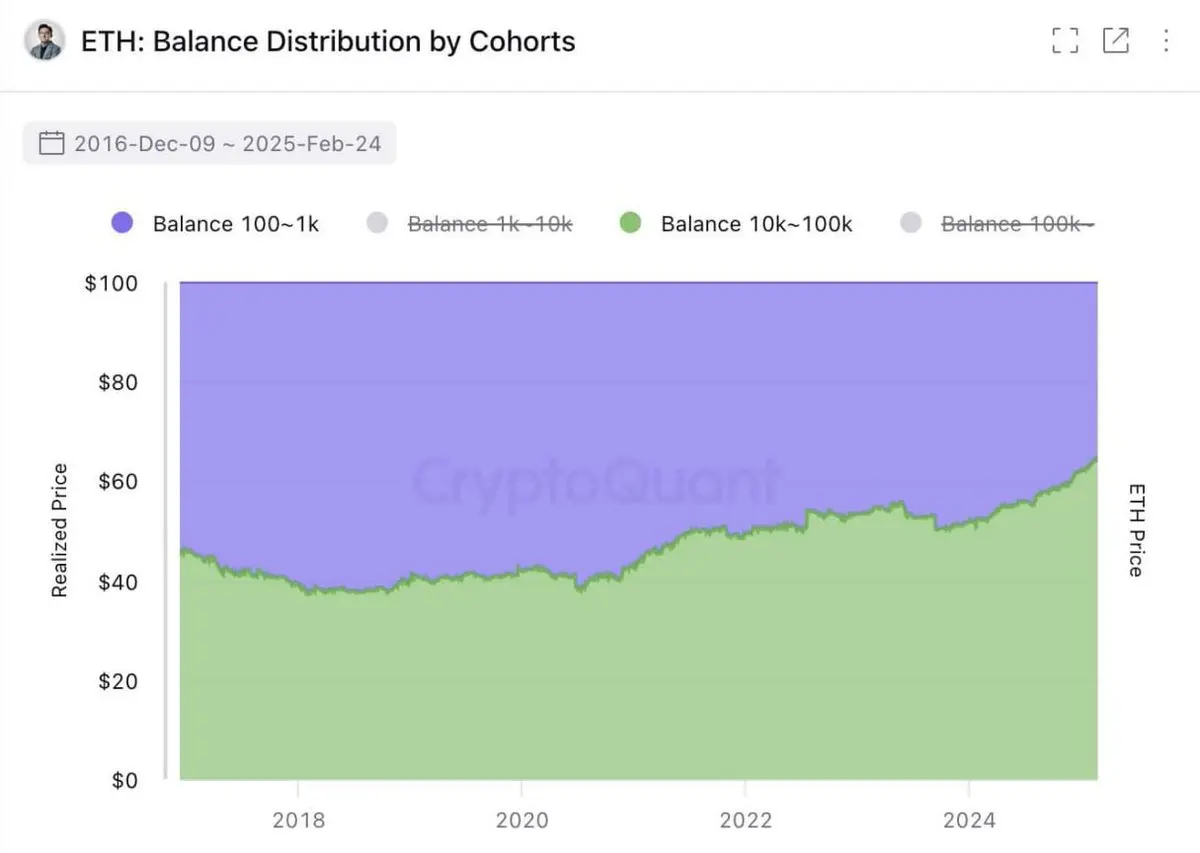Image resolution: width=1200 pixels, height=853 pixels.
Task: Click the Realized Price axis title
Action: (x=60, y=531)
